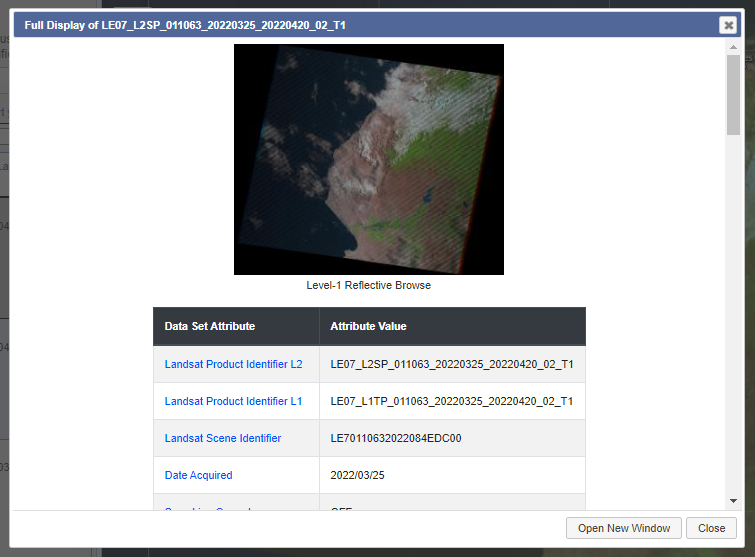The image size is (755, 557).
Task: Open the Landsat Product Identifier L1 link
Action: point(234,401)
